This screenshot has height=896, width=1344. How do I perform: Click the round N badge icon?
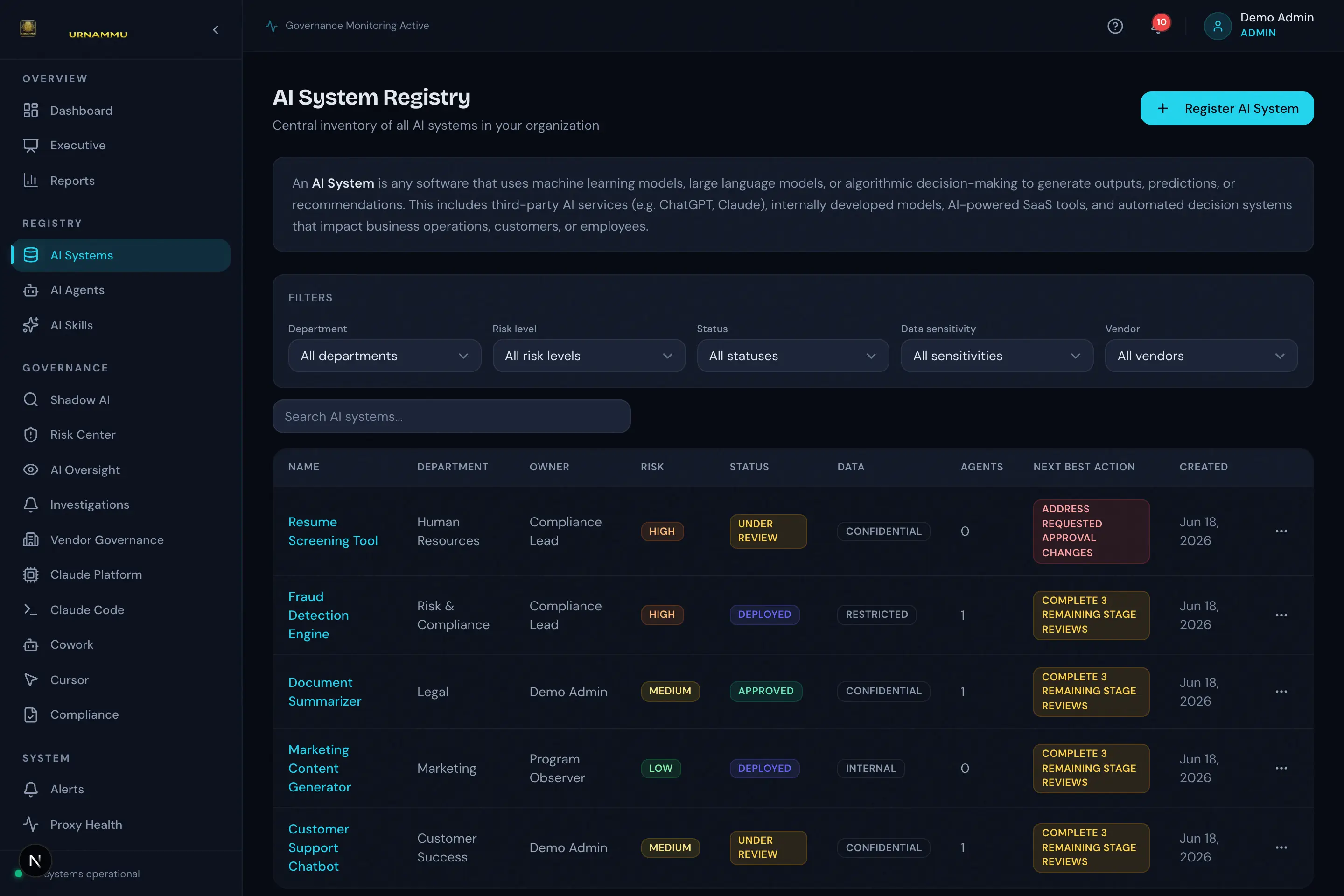[35, 861]
